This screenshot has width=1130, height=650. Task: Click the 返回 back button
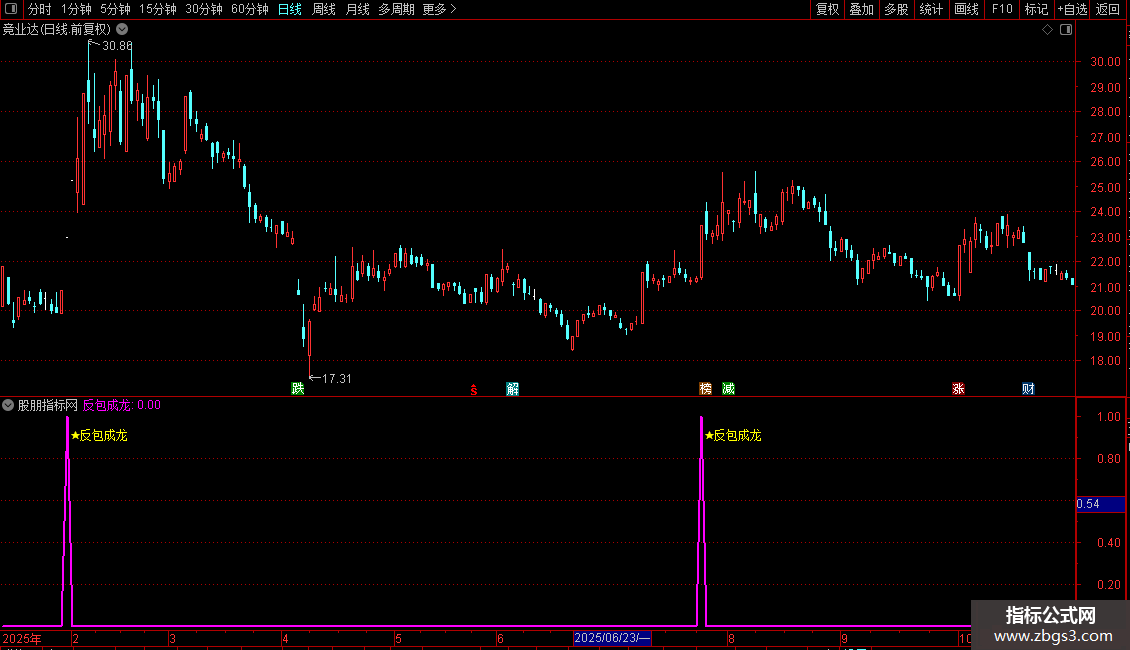(1108, 9)
